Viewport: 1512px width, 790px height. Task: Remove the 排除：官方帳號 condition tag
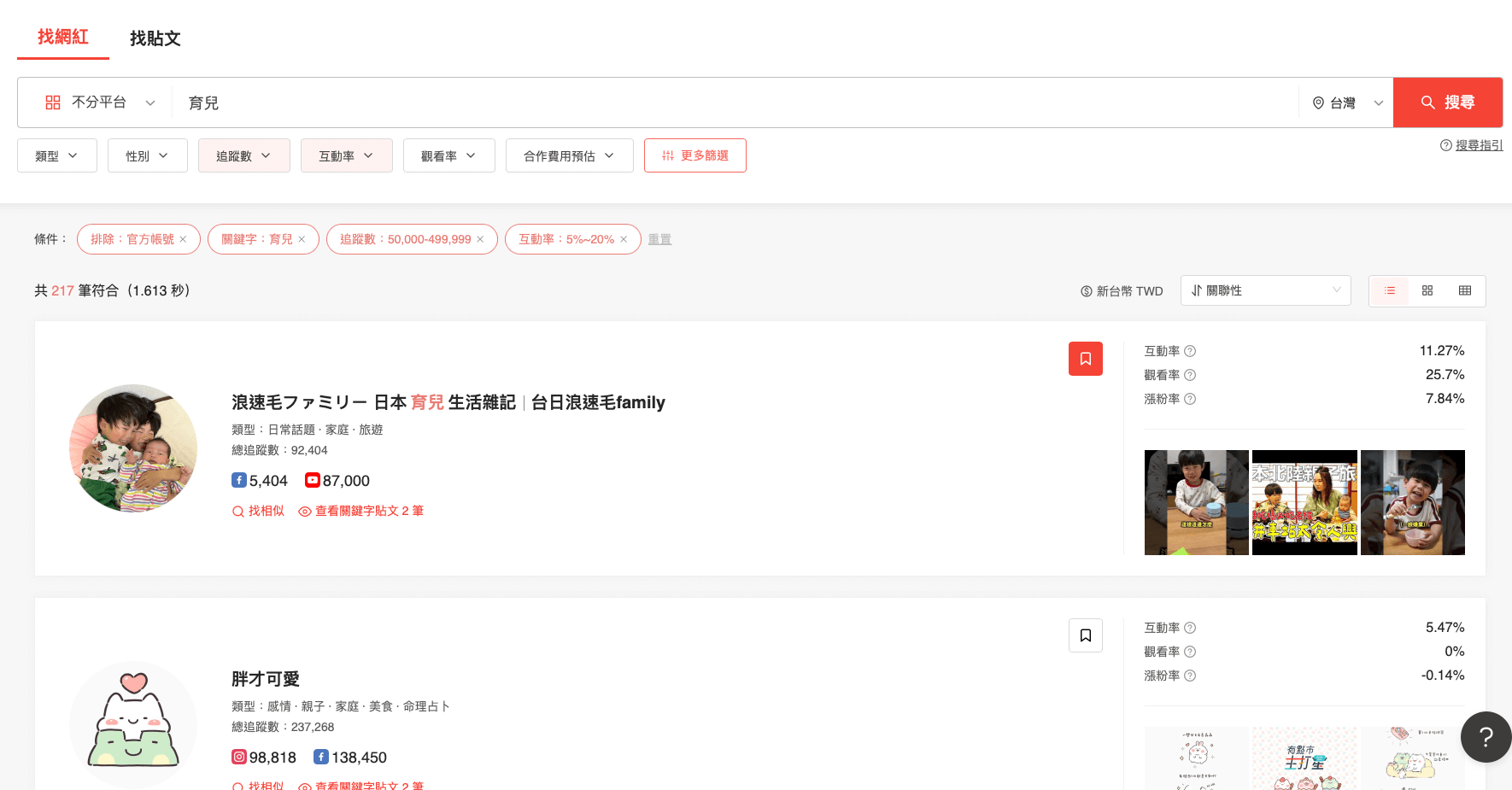[x=183, y=239]
